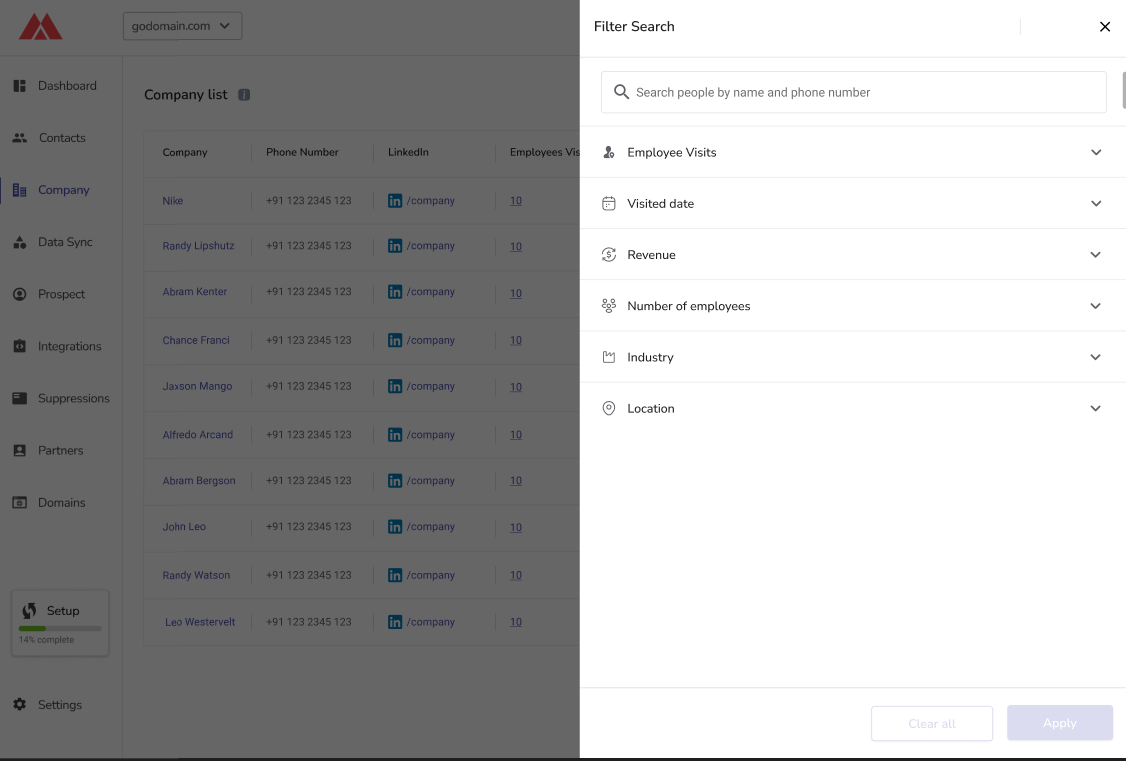The image size is (1126, 761).
Task: Click phone number in Jaxson Mango row
Action: coord(309,386)
